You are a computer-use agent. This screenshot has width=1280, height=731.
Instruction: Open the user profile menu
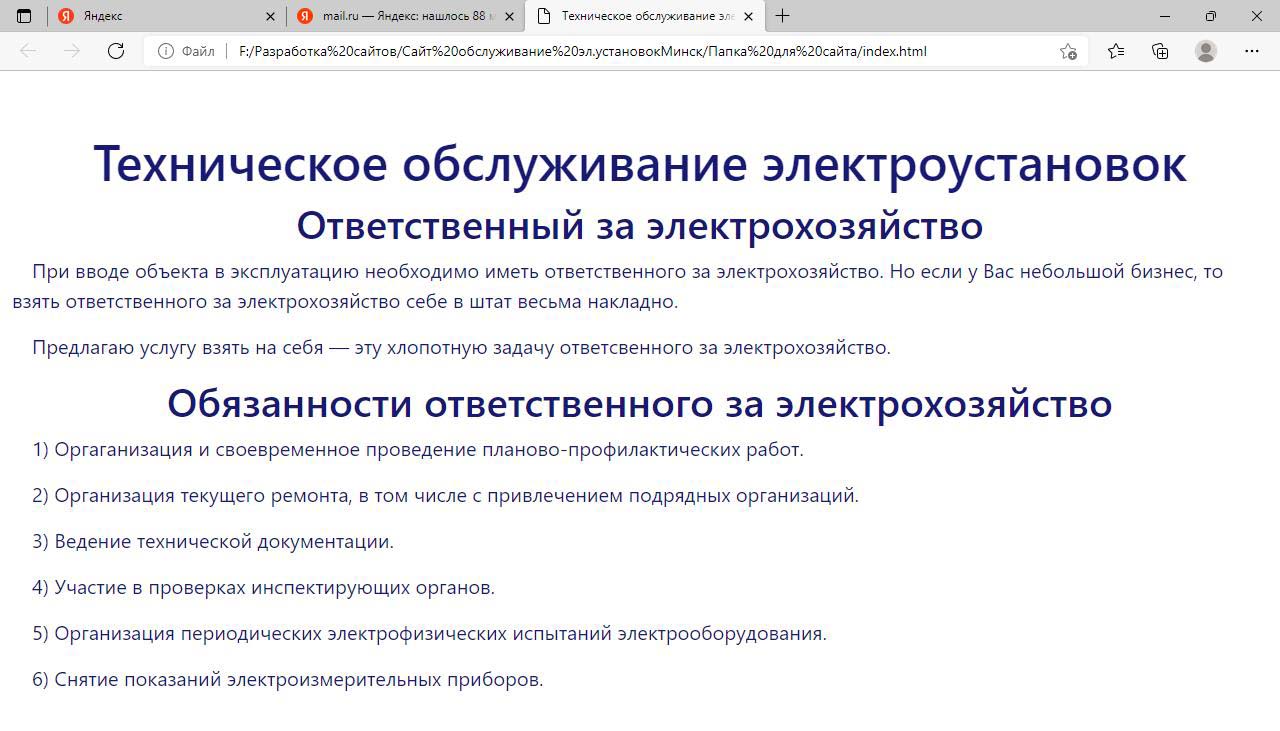pos(1206,51)
